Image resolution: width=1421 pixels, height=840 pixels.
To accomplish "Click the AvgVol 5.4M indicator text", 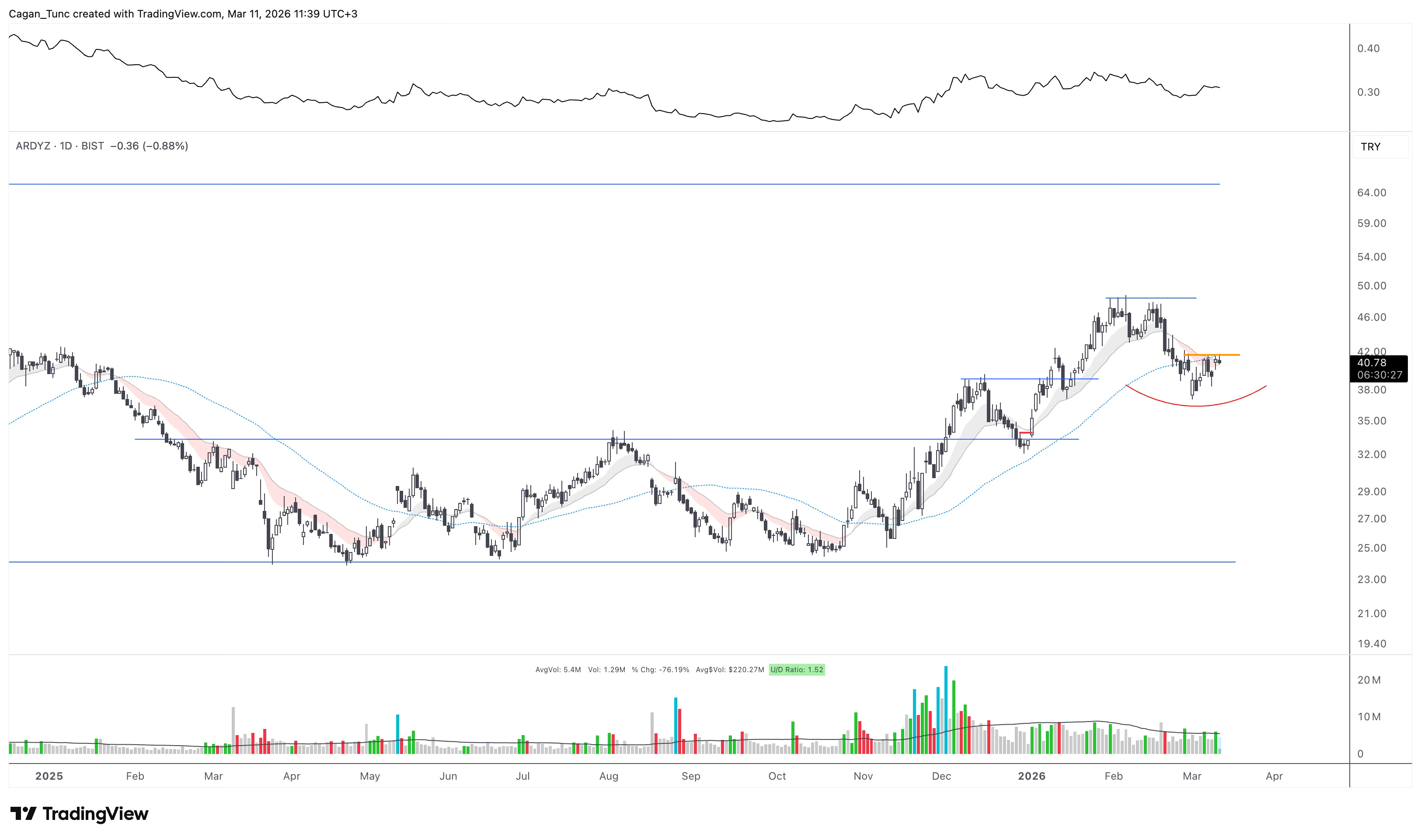I will (557, 670).
